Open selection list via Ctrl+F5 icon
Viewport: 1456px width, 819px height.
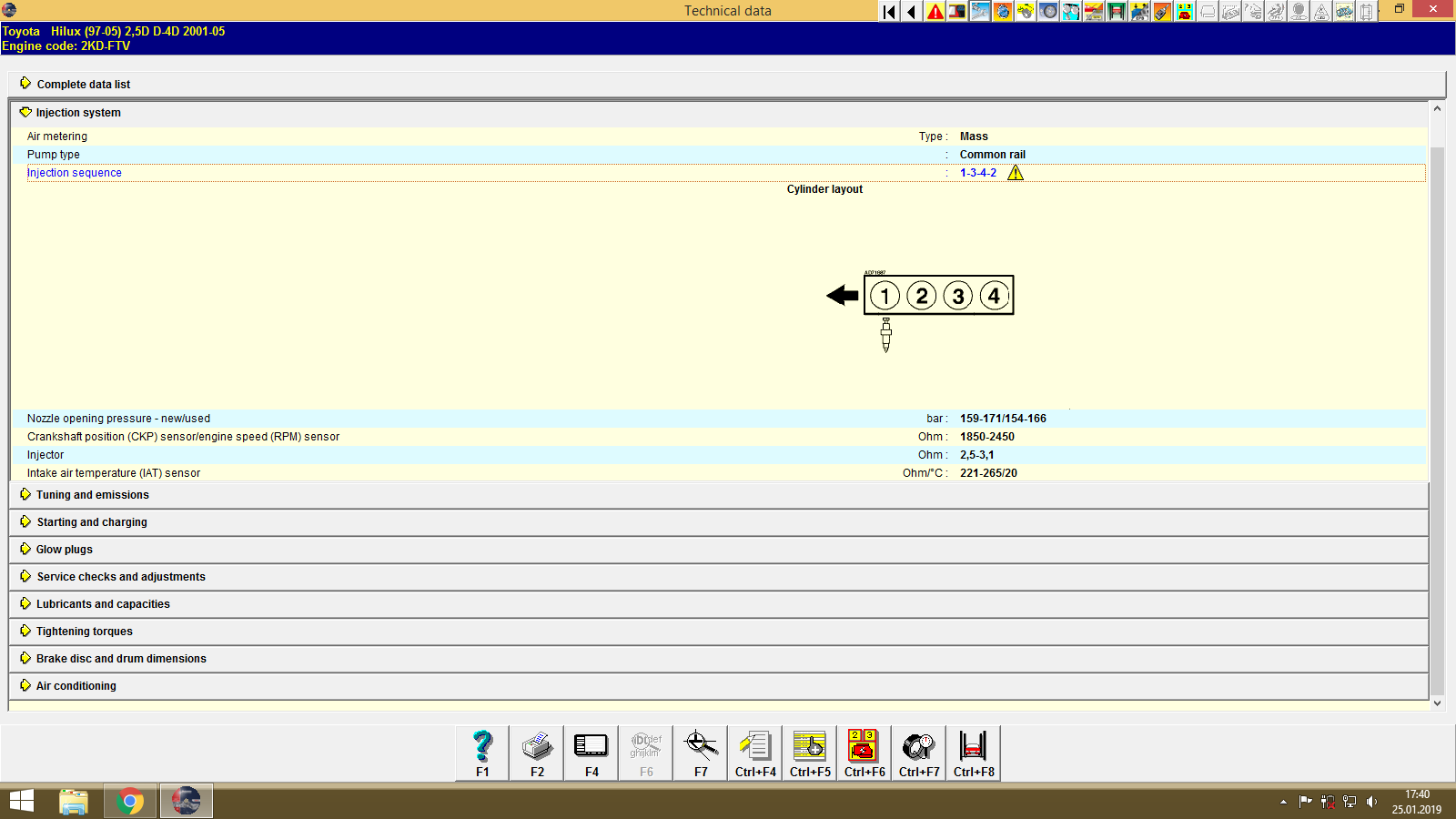point(809,752)
